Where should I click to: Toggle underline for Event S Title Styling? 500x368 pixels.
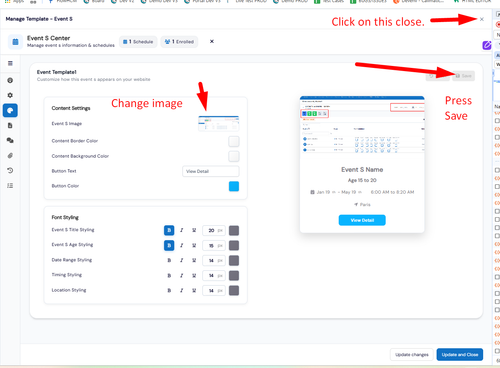tap(194, 230)
